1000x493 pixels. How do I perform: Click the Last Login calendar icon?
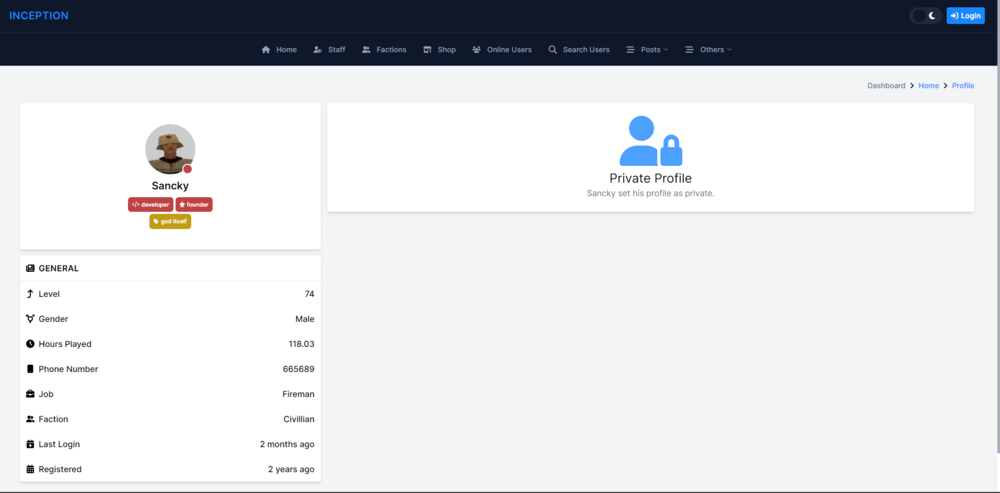30,444
